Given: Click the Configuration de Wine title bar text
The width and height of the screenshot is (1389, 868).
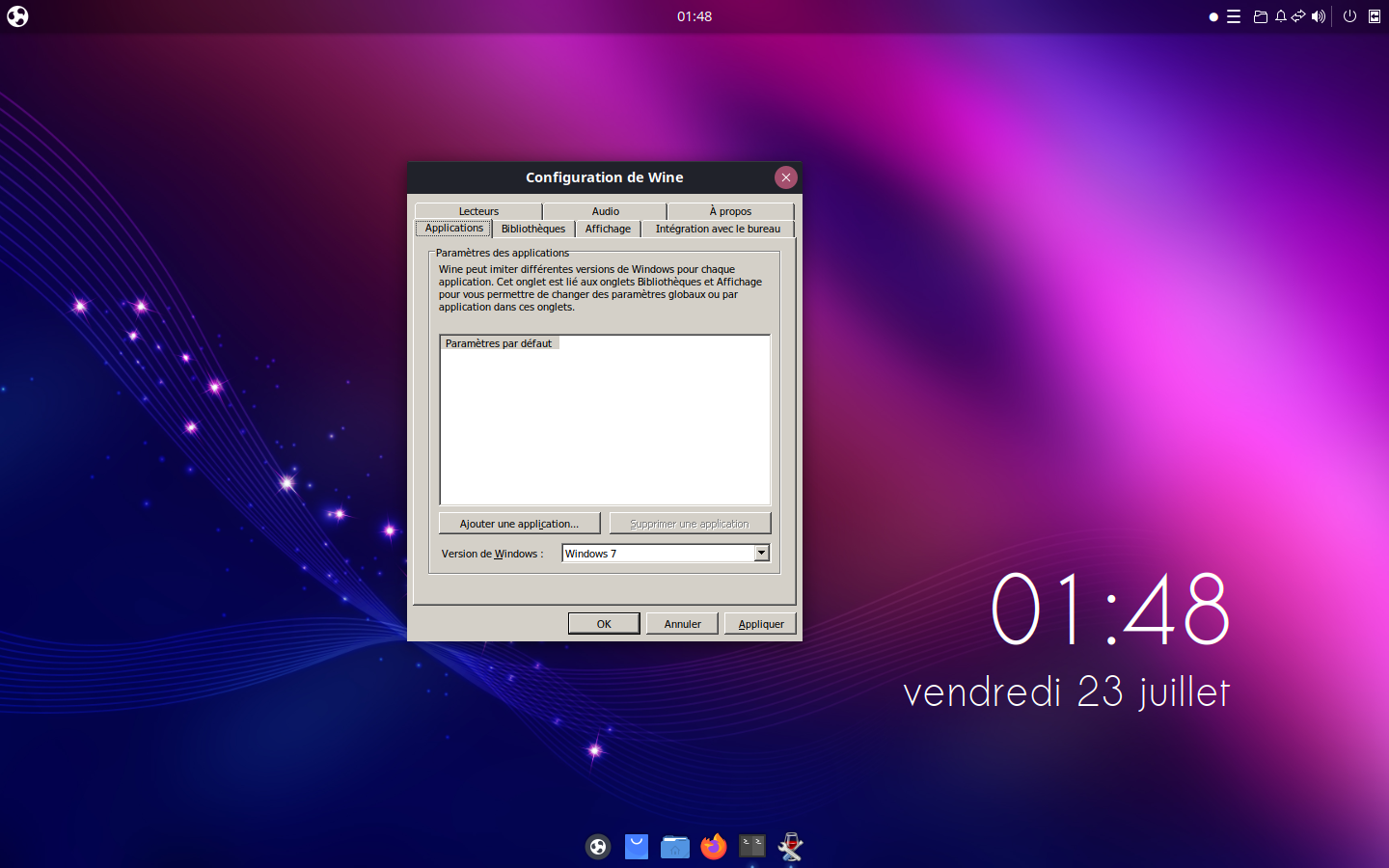Looking at the screenshot, I should (605, 177).
